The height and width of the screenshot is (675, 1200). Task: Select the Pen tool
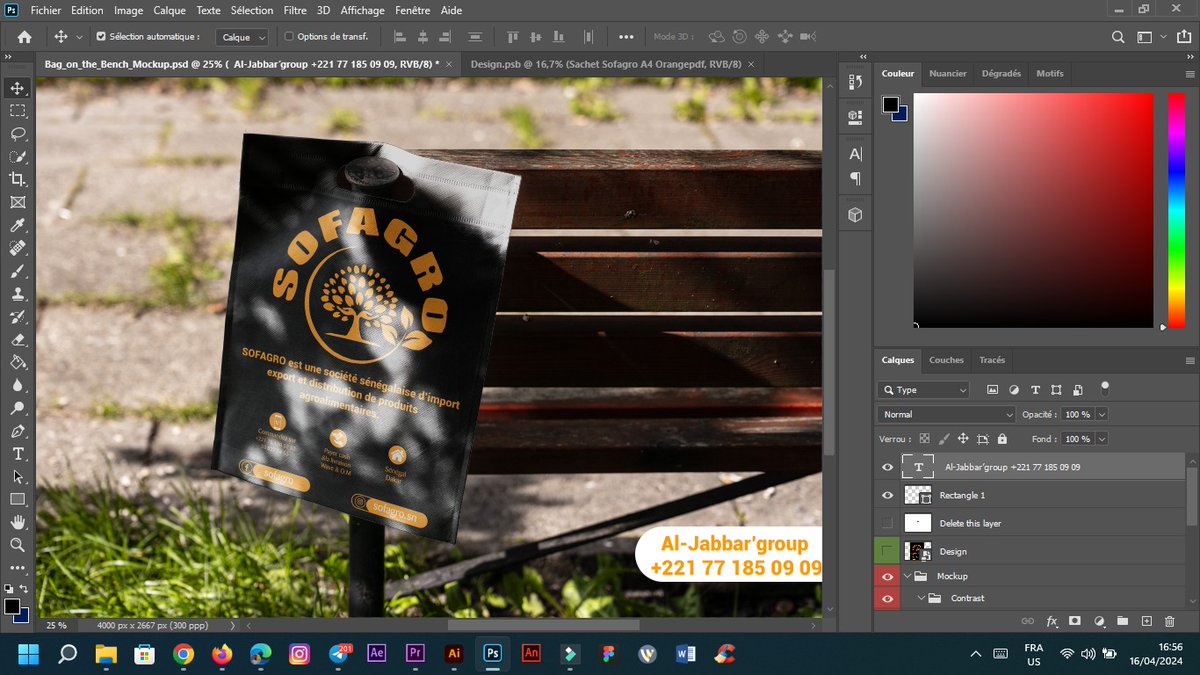point(18,431)
